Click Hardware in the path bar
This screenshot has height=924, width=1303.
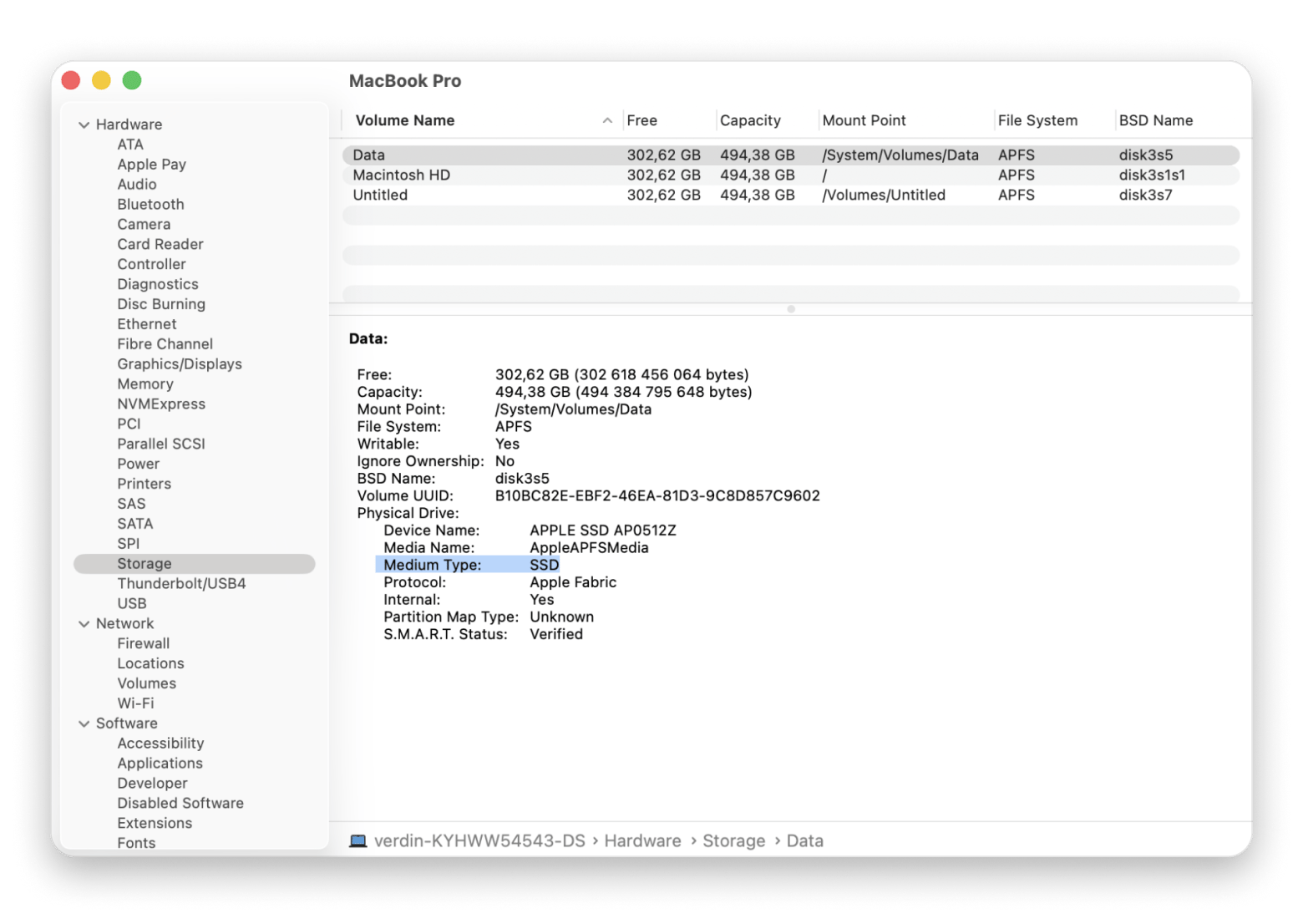click(642, 841)
